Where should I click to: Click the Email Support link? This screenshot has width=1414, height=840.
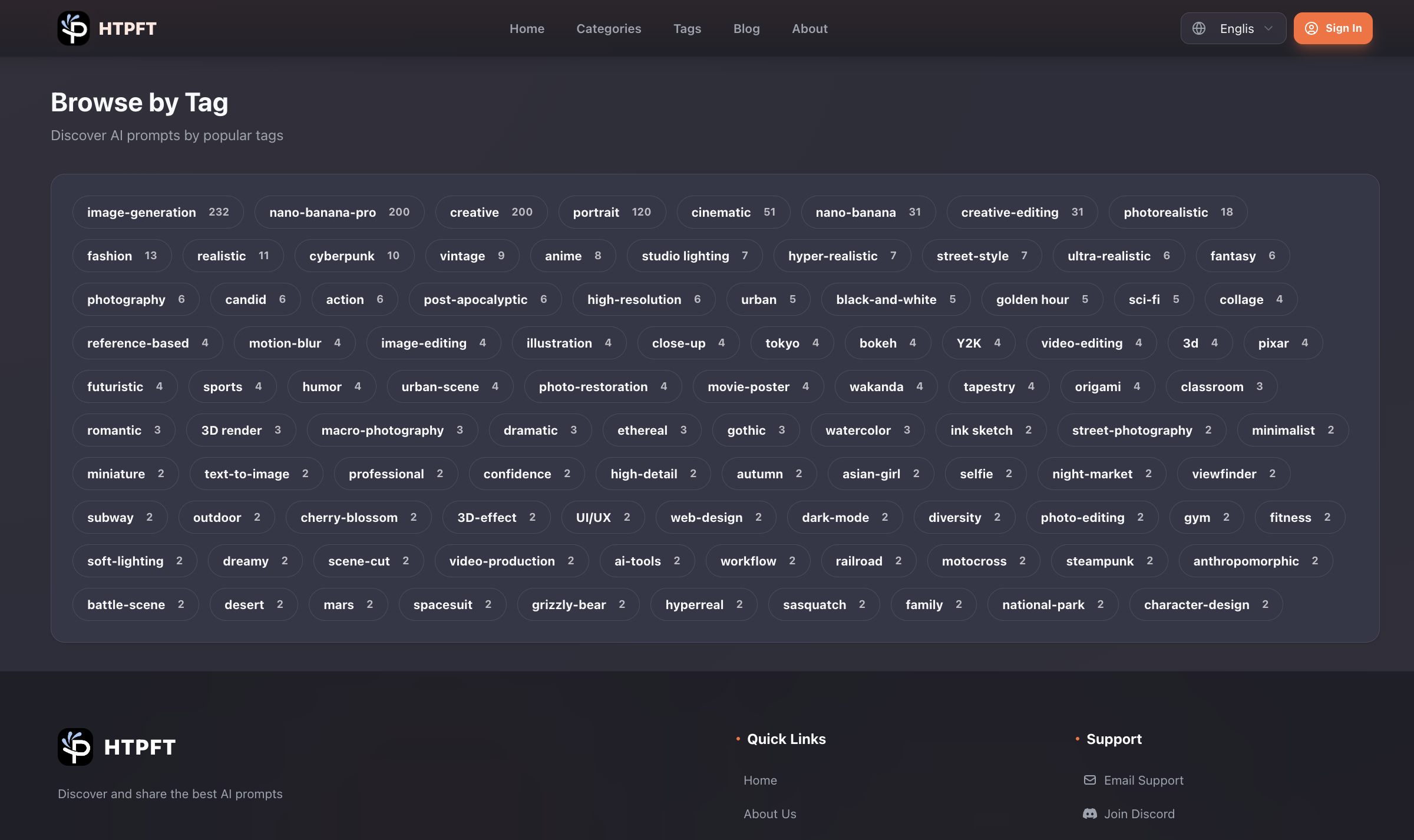click(x=1144, y=779)
